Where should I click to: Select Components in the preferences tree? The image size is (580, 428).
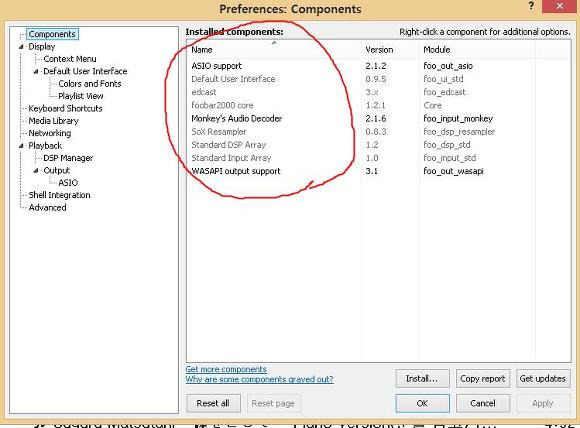point(52,34)
